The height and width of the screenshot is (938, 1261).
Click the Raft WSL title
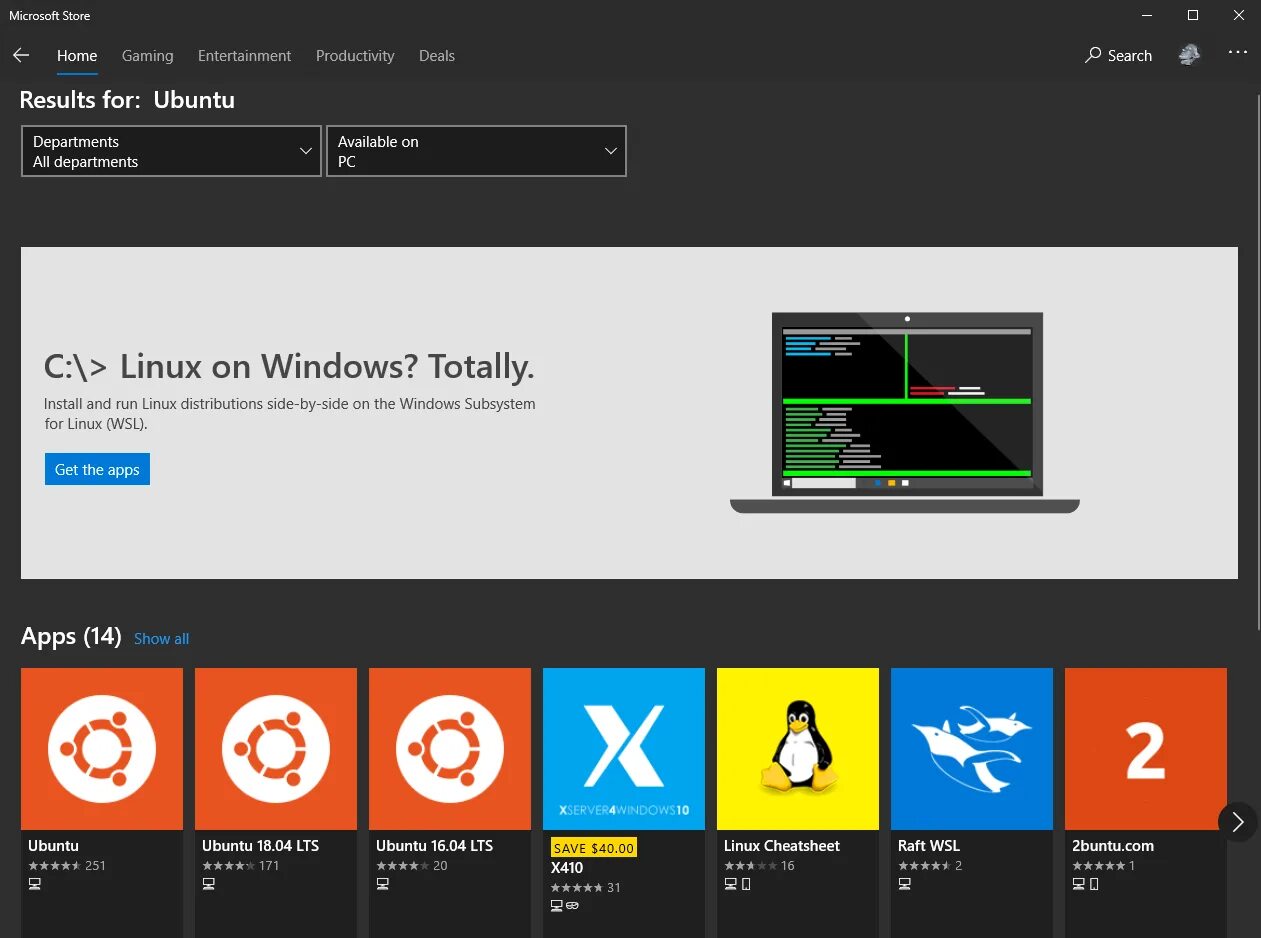[x=929, y=846]
